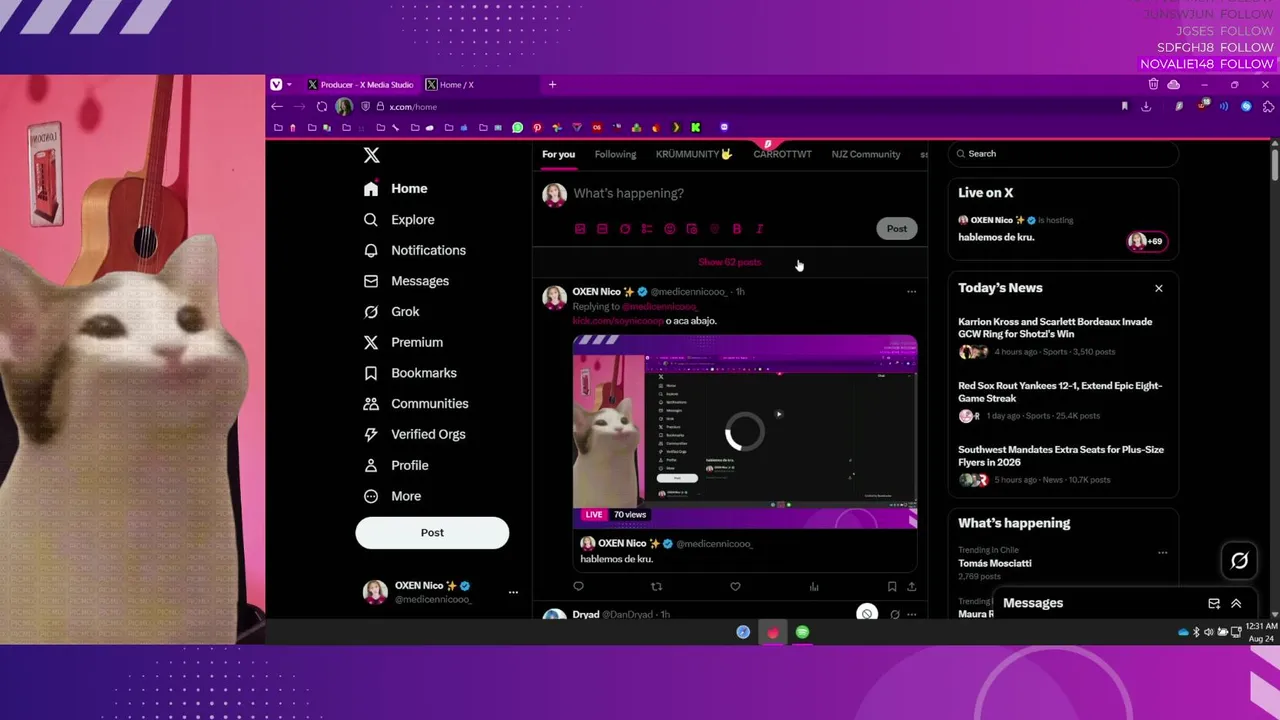The height and width of the screenshot is (720, 1280).
Task: Open a new browser tab
Action: 552,85
